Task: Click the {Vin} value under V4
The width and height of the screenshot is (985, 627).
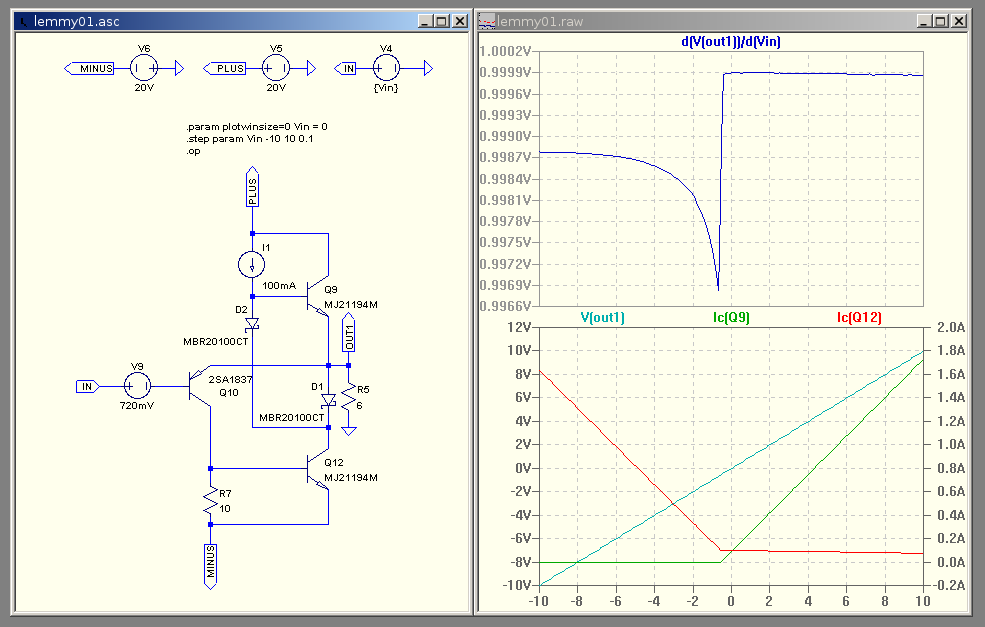Action: click(386, 88)
